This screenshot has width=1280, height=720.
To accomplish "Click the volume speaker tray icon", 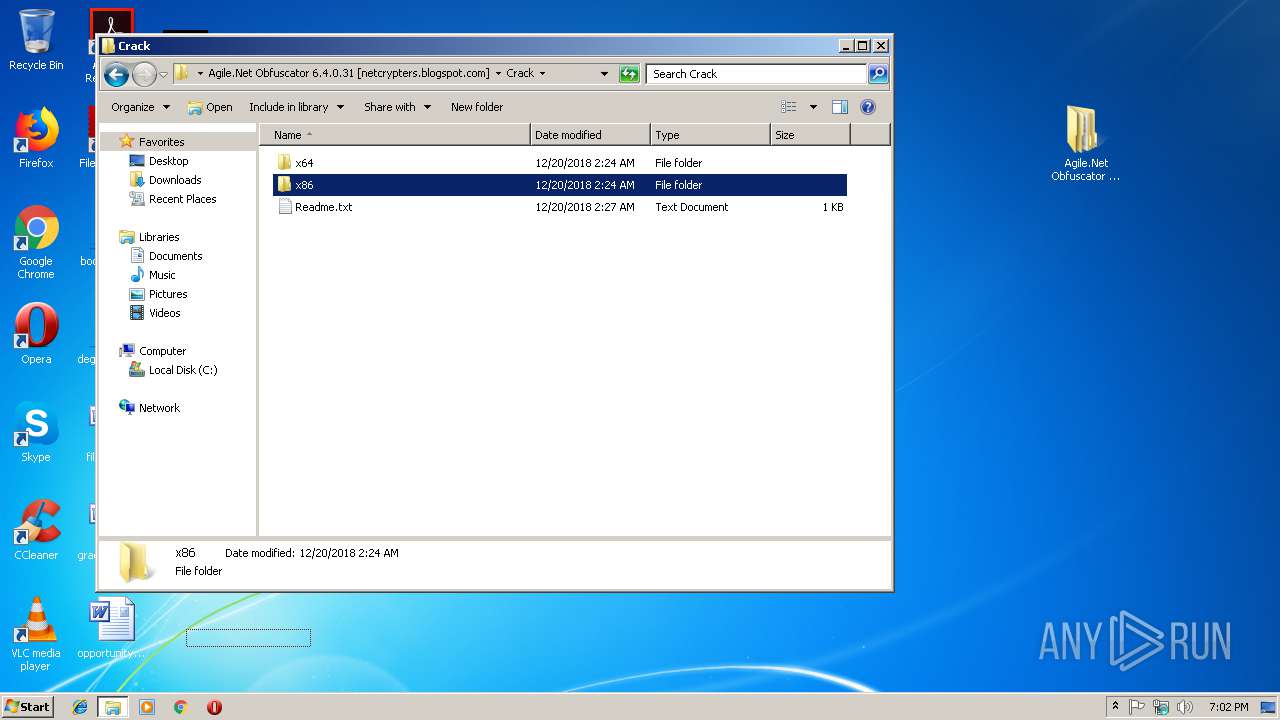I will click(1185, 707).
